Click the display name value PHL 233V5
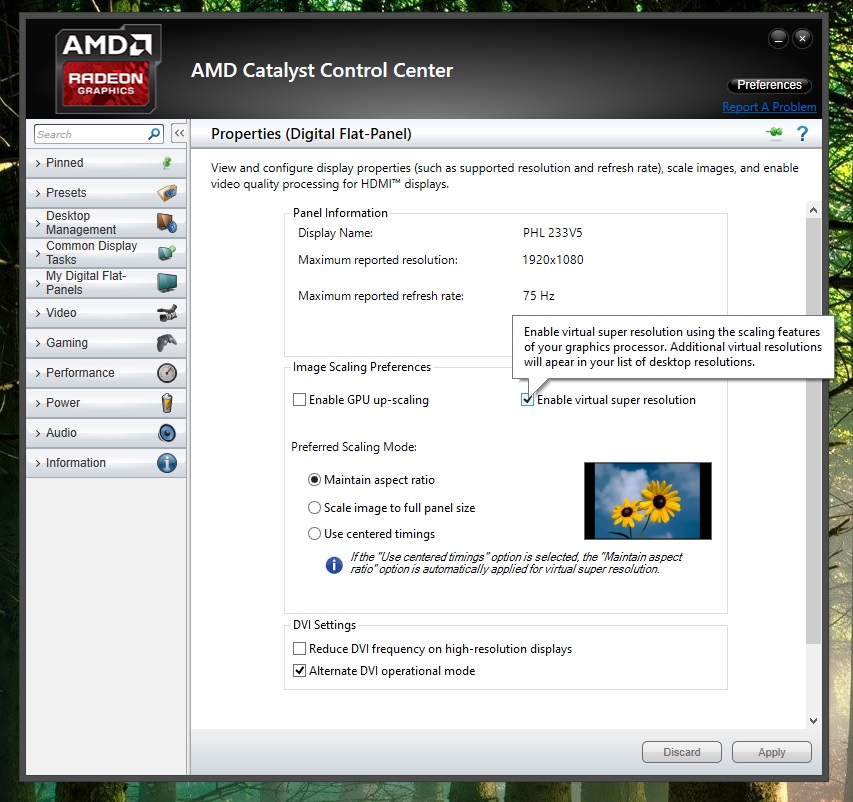This screenshot has width=853, height=802. [x=552, y=233]
